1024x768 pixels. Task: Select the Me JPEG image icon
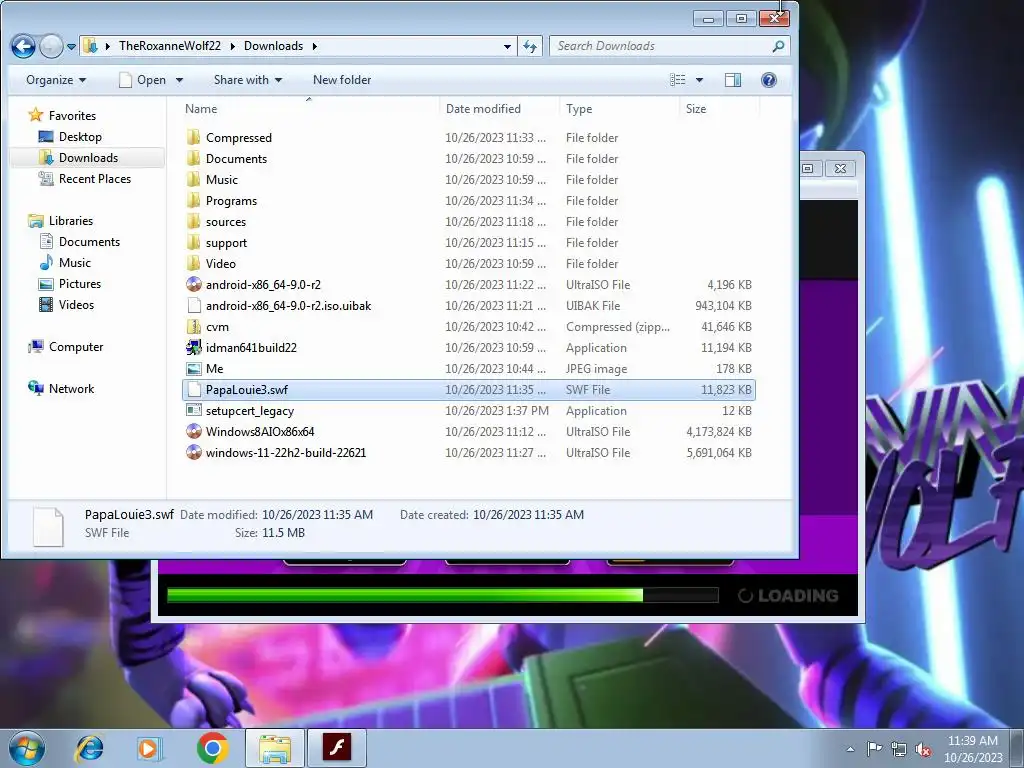pyautogui.click(x=193, y=368)
